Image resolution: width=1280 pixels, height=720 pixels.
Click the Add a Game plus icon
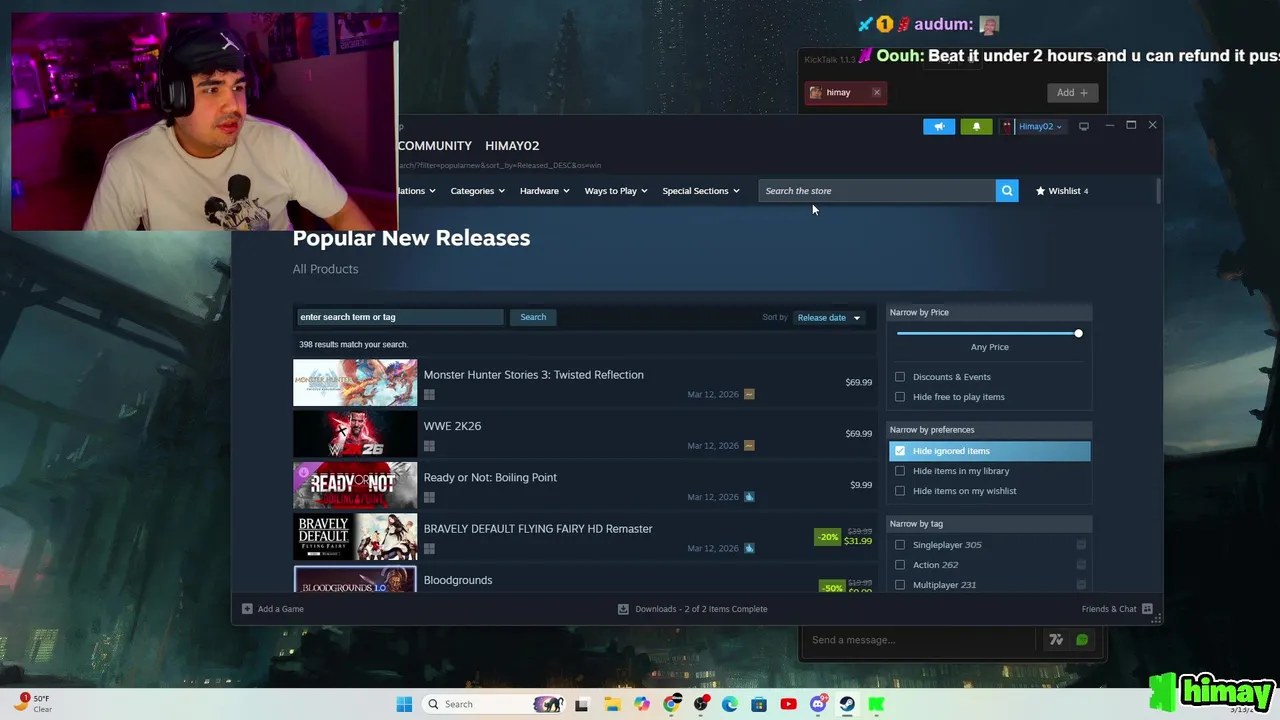247,609
